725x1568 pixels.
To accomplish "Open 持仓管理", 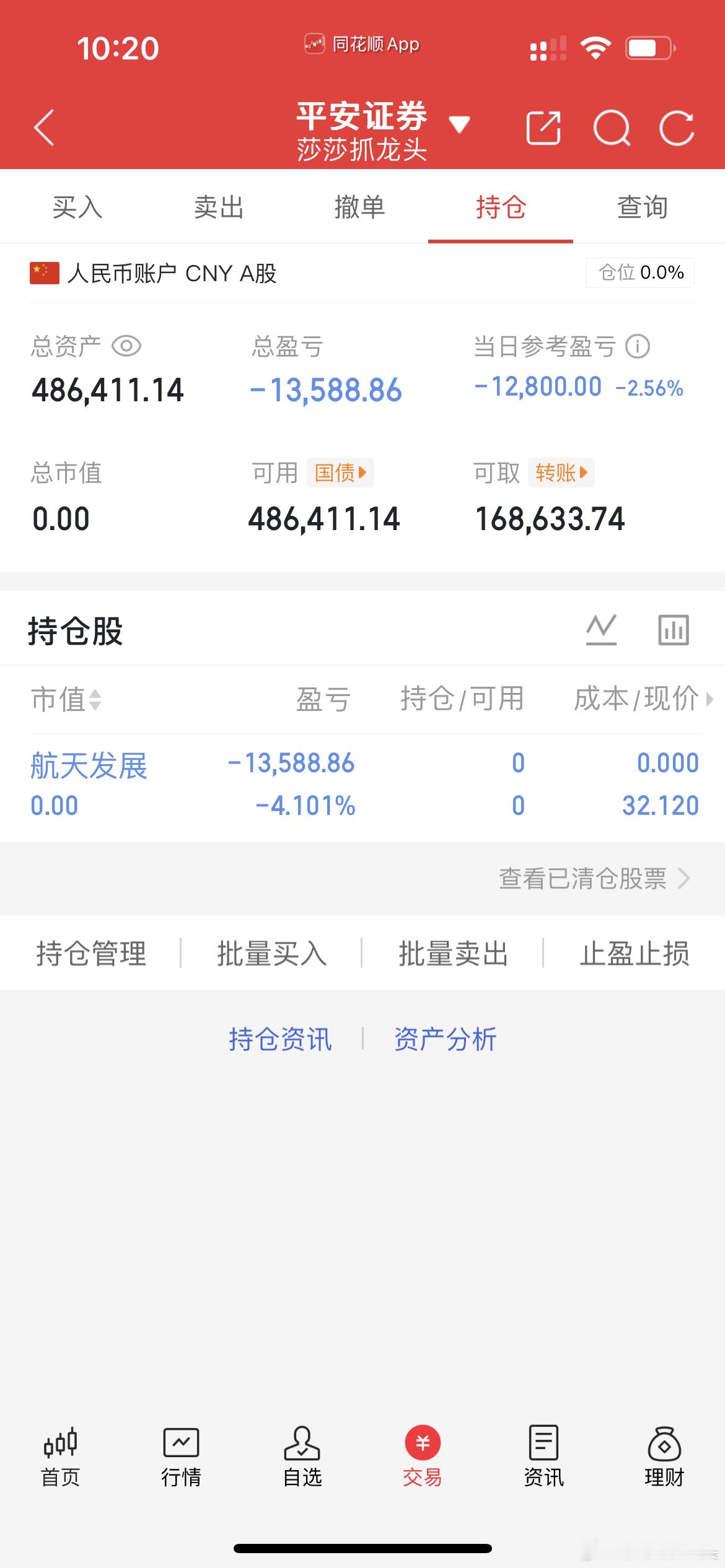I will tap(91, 953).
